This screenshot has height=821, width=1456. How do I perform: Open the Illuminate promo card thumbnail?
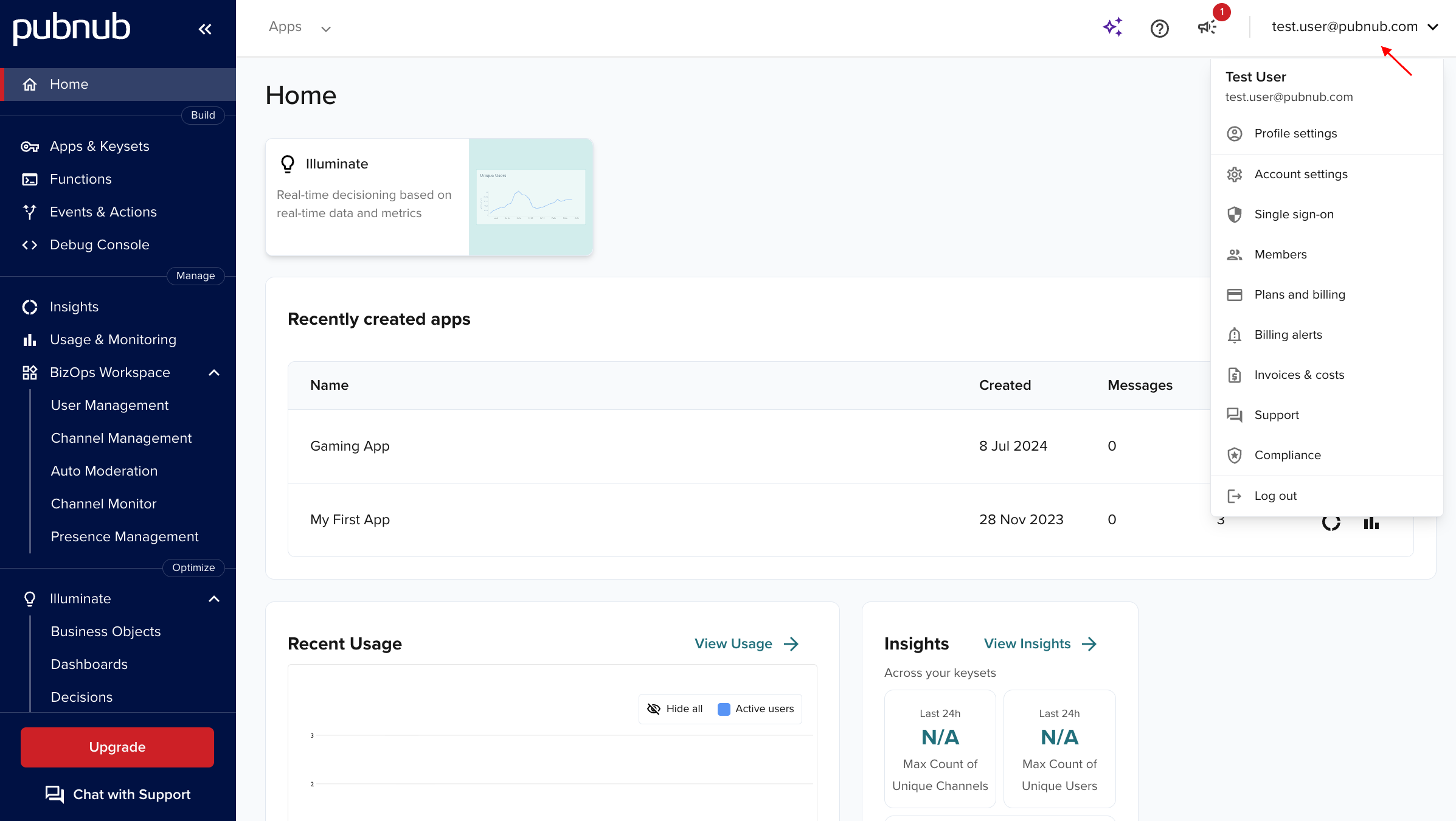pos(530,197)
